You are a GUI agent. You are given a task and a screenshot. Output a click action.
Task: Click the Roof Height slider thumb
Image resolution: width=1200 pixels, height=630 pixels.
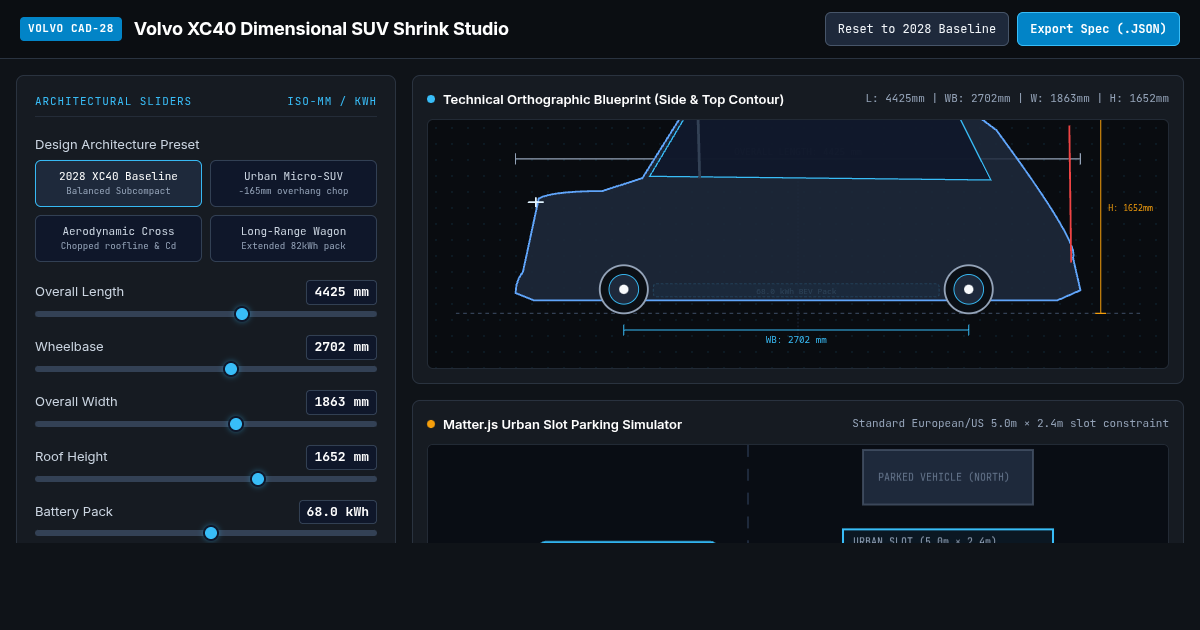(x=258, y=479)
